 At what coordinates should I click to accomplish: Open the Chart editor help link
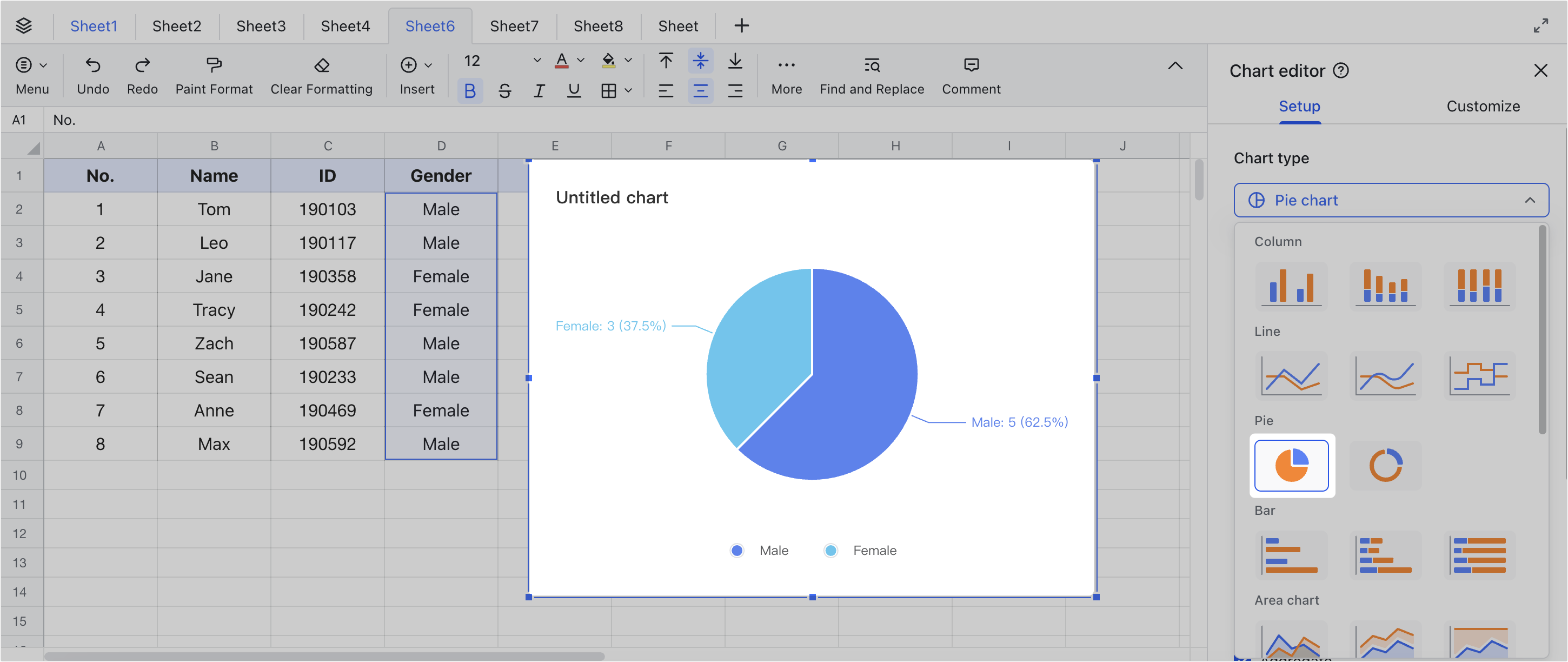point(1341,70)
